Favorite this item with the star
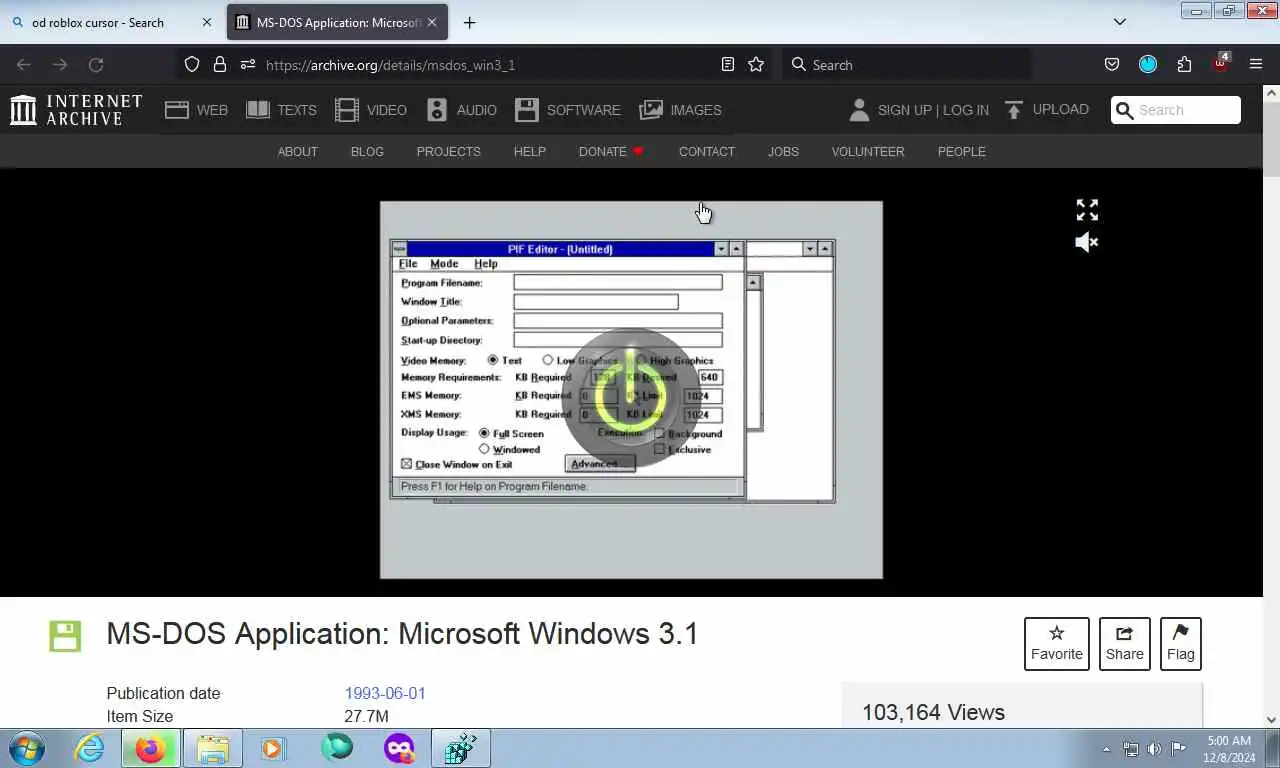The image size is (1280, 768). pos(1057,644)
